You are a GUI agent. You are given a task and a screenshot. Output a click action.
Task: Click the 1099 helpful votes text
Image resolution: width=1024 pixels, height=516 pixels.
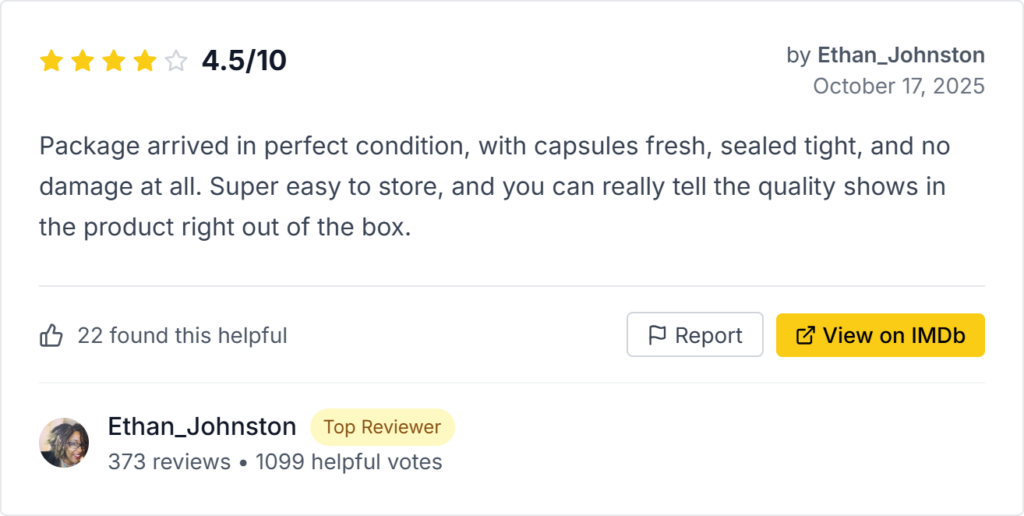click(x=348, y=462)
